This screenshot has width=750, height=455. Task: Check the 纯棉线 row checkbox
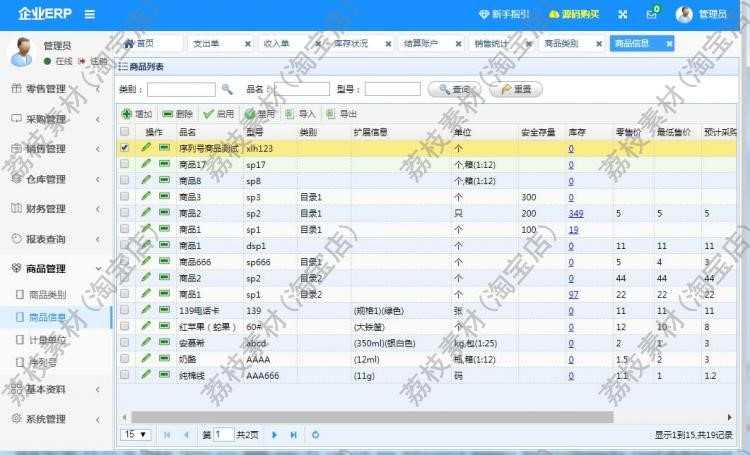[125, 375]
